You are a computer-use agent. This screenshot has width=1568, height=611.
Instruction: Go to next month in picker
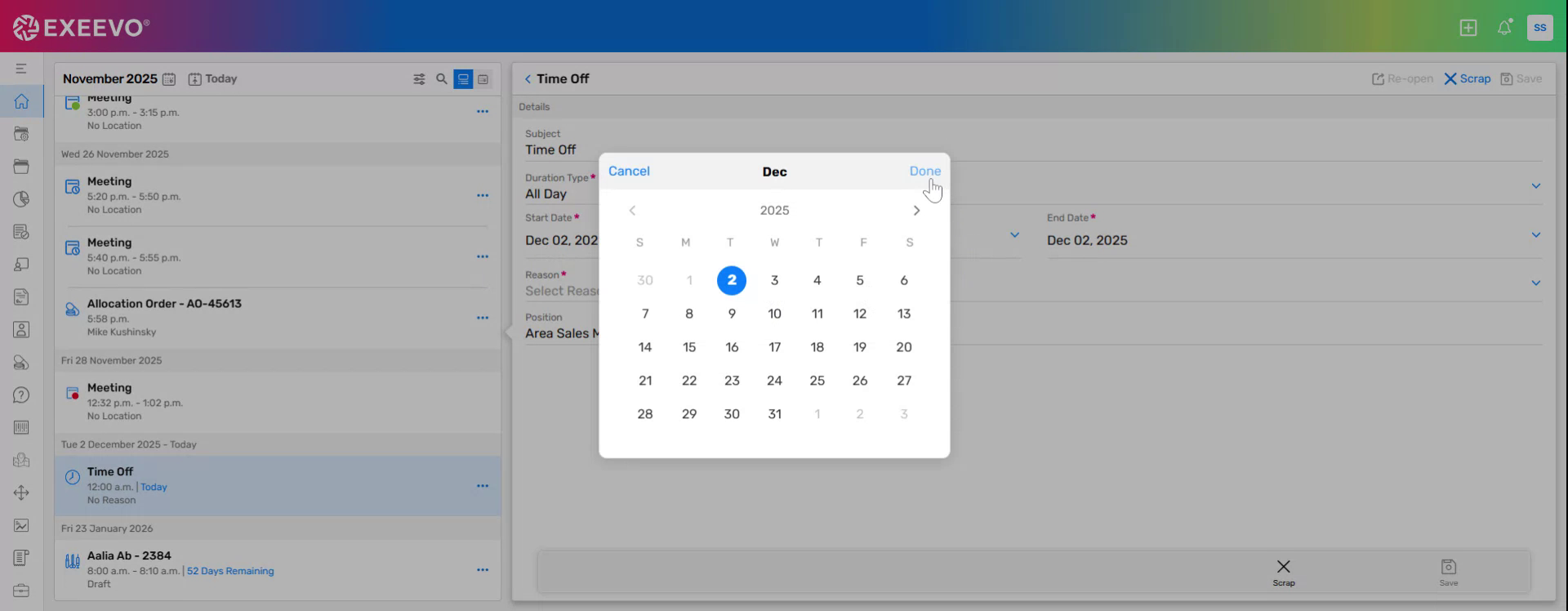916,211
